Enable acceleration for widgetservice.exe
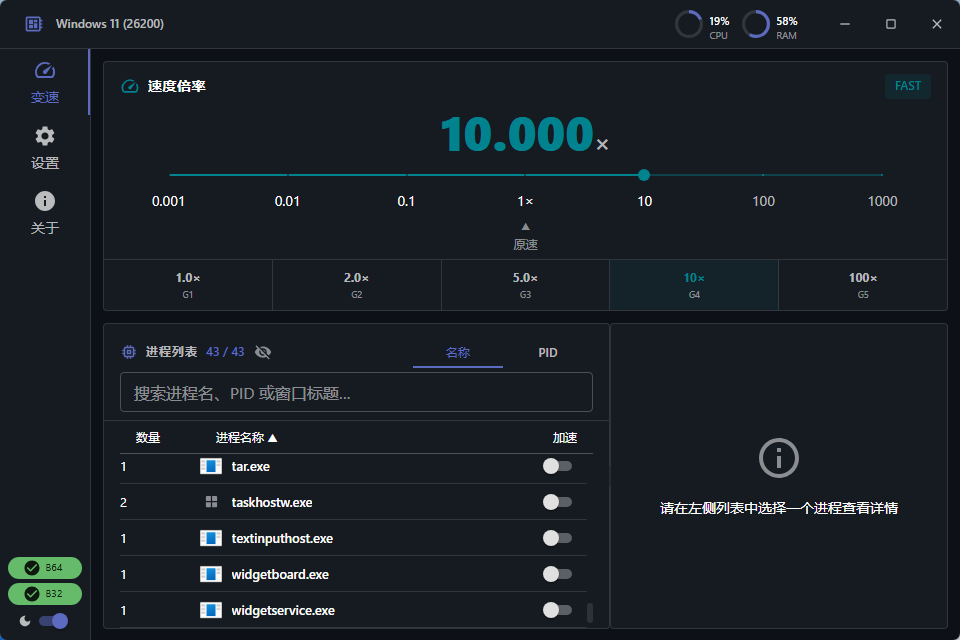960x640 pixels. [x=557, y=611]
